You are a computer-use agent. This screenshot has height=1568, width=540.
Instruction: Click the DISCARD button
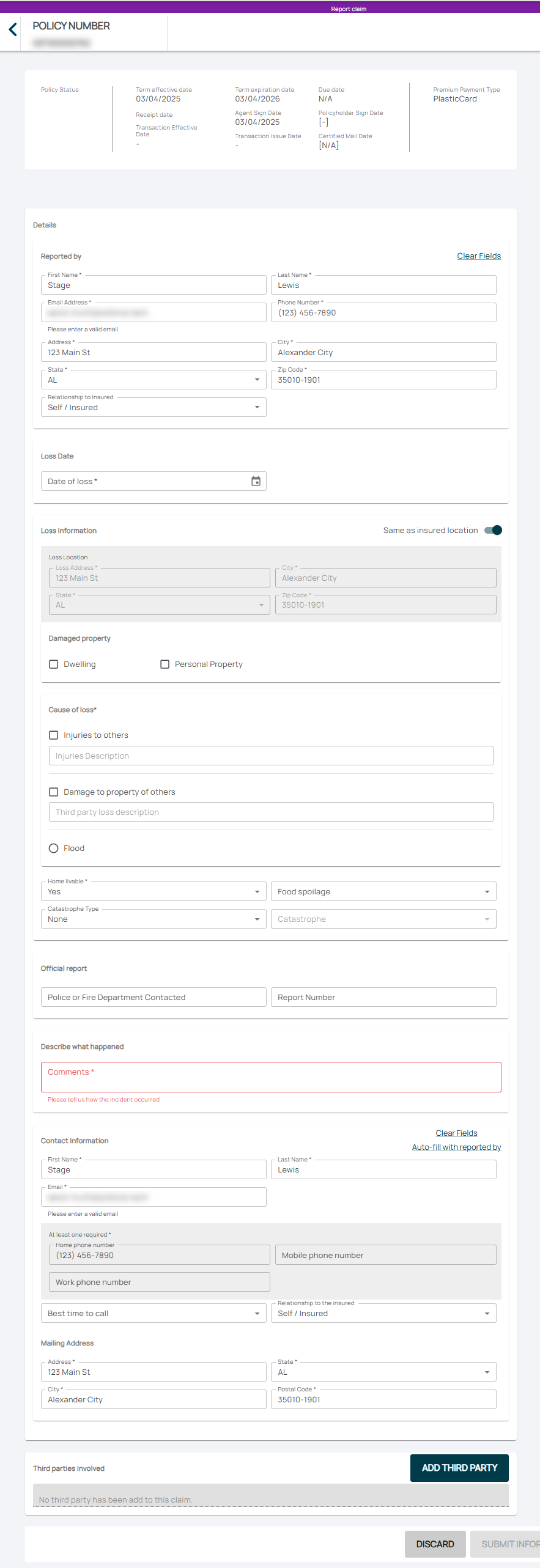pos(435,1544)
